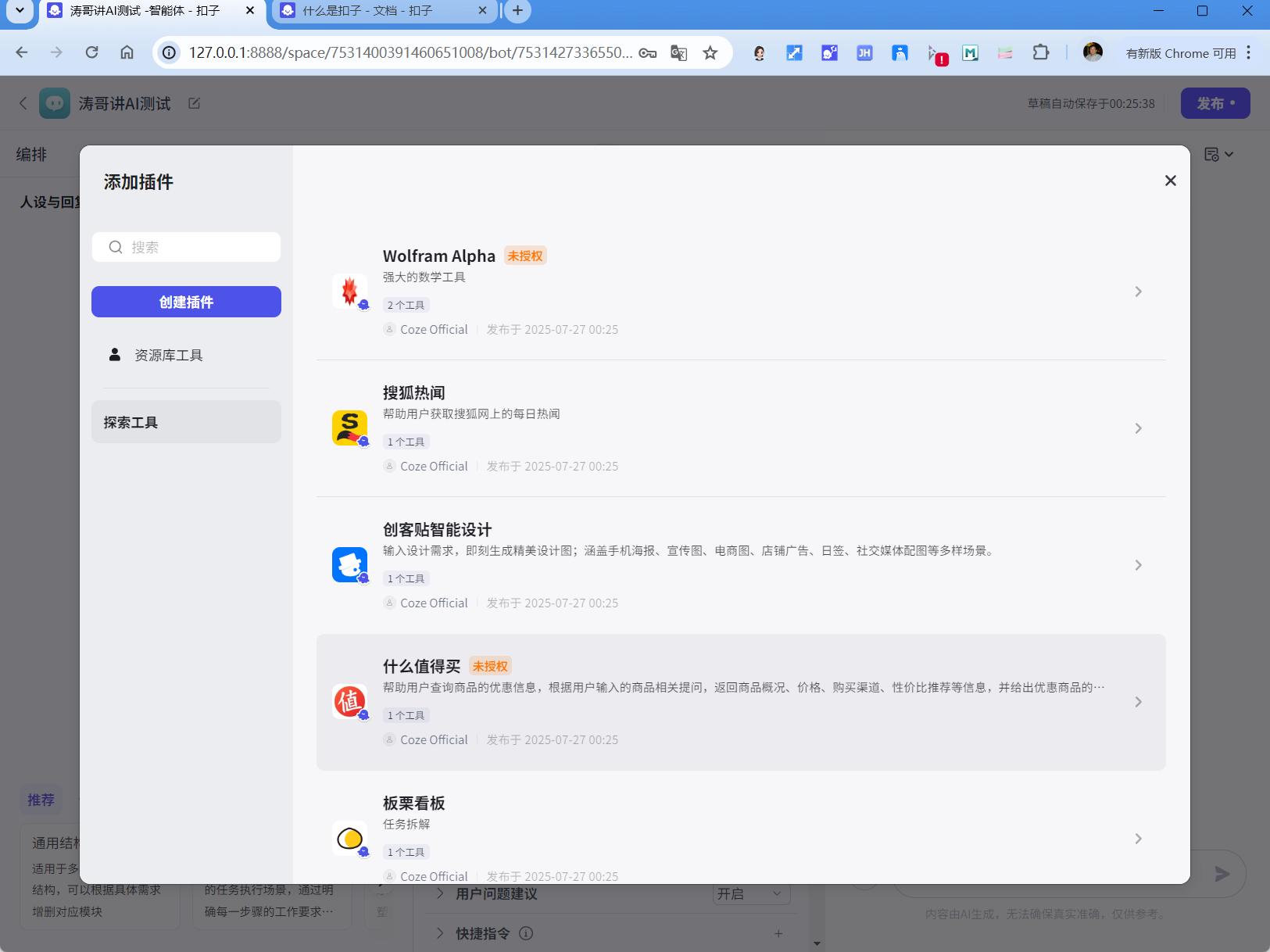The image size is (1270, 952).
Task: Click the 有新版 Chrome 可用 update button
Action: click(1181, 53)
